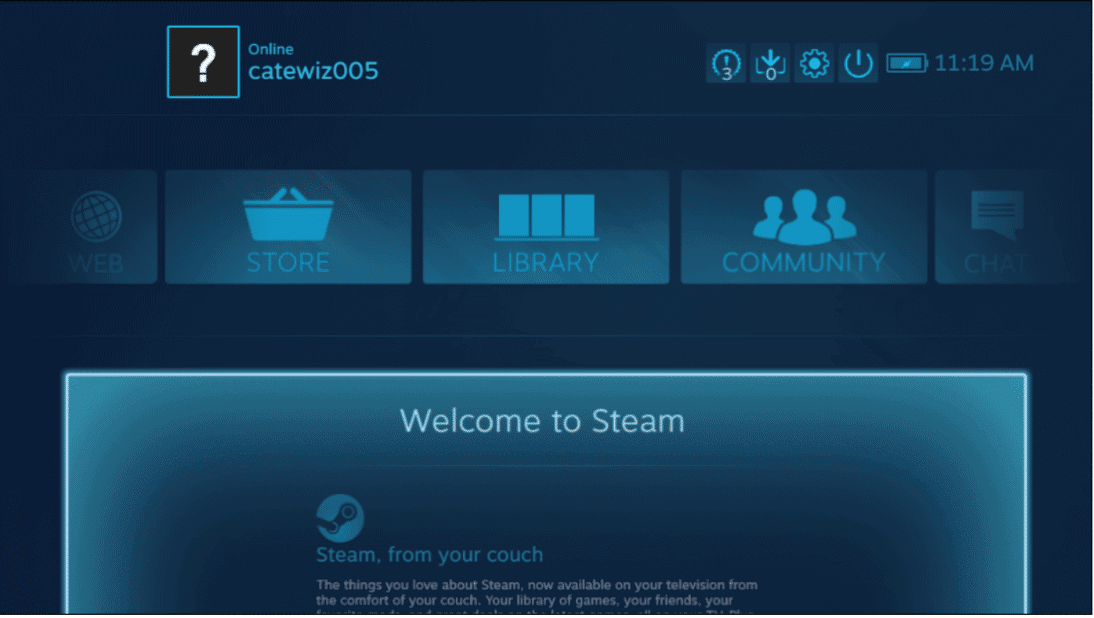Click the clock showing 11:19 AM
The height and width of the screenshot is (618, 1094).
[x=983, y=63]
